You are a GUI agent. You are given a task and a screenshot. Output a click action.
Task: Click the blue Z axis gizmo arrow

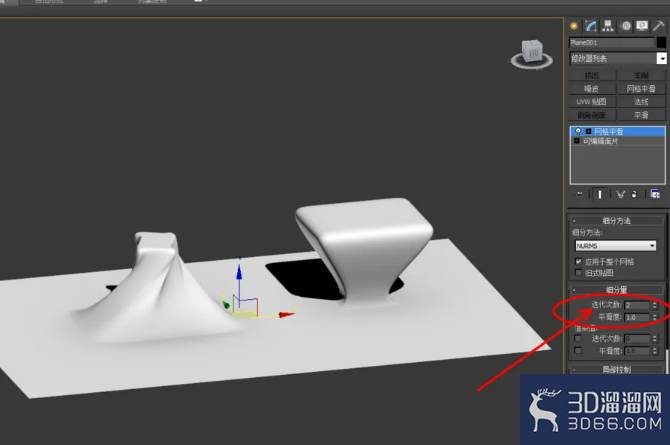pos(239,272)
